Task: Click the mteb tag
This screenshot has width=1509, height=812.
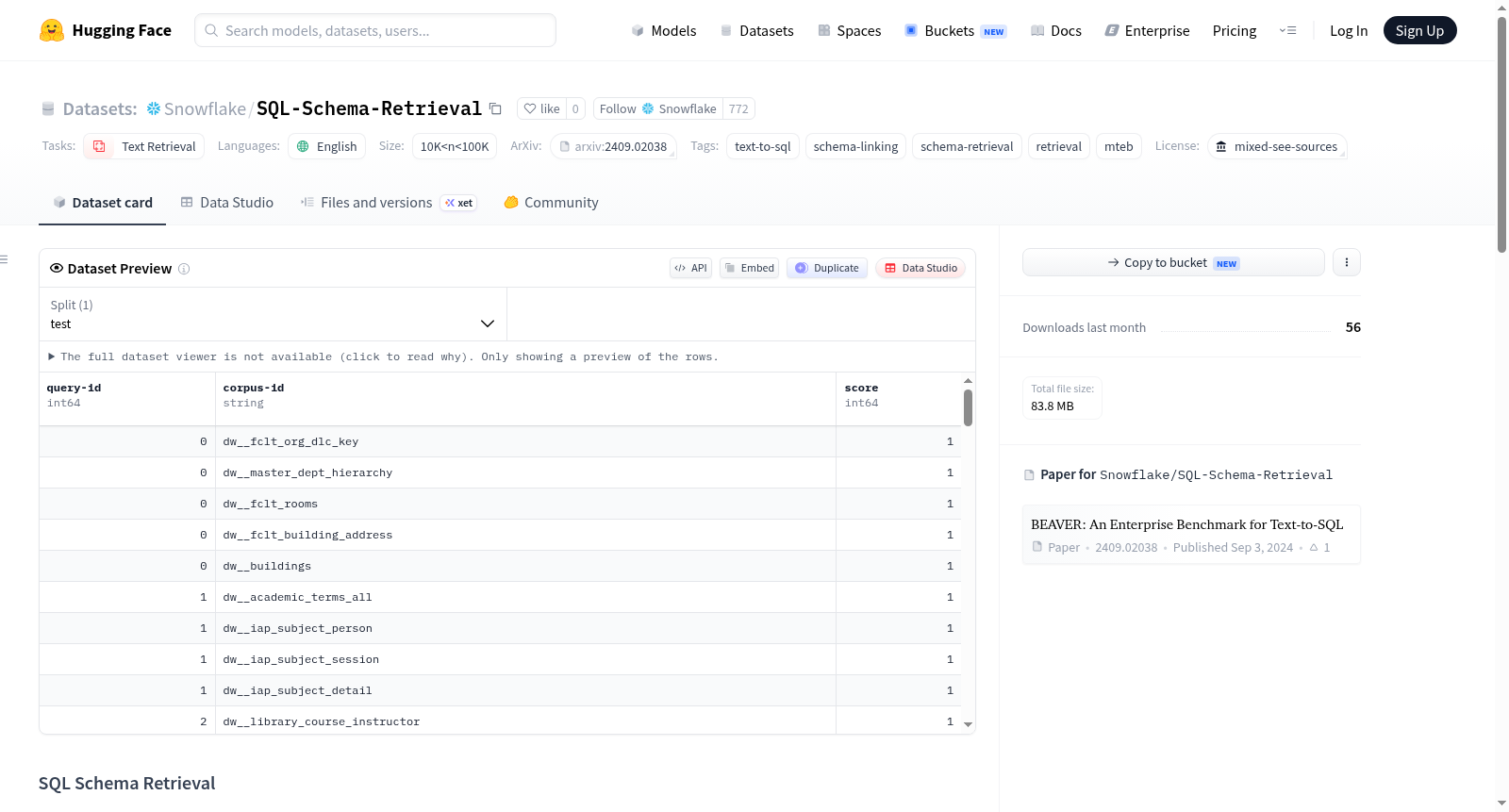Action: click(x=1119, y=146)
